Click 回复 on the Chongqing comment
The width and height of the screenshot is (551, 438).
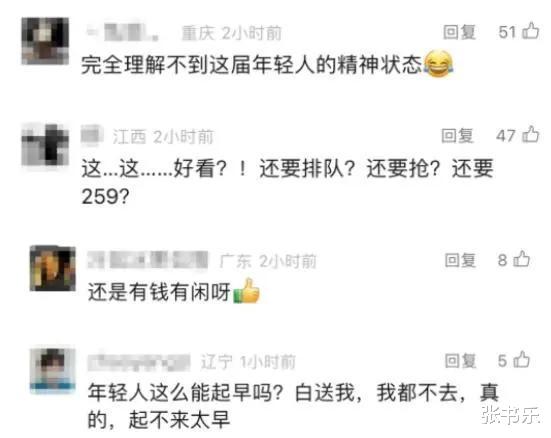(x=460, y=32)
